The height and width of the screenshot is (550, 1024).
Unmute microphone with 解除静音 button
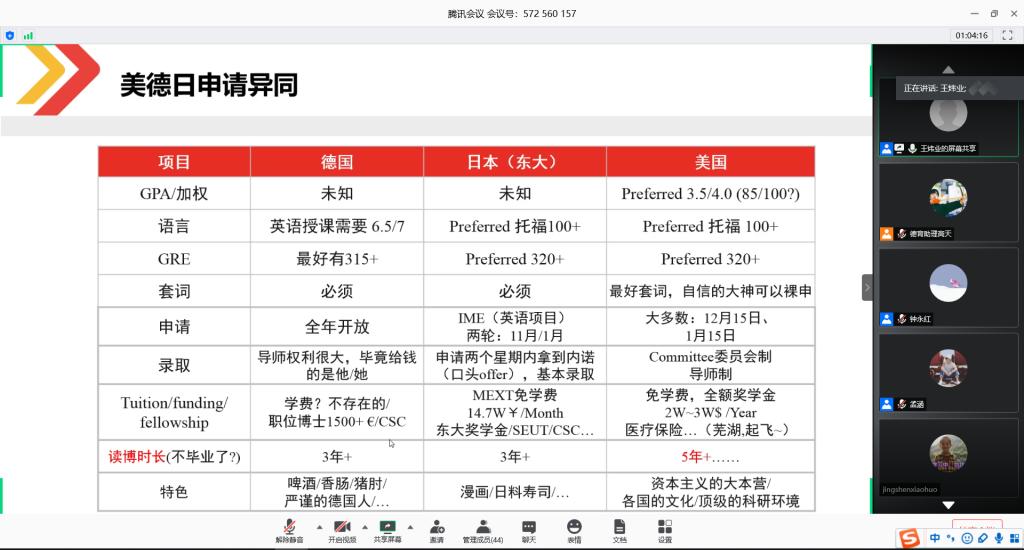coord(290,528)
